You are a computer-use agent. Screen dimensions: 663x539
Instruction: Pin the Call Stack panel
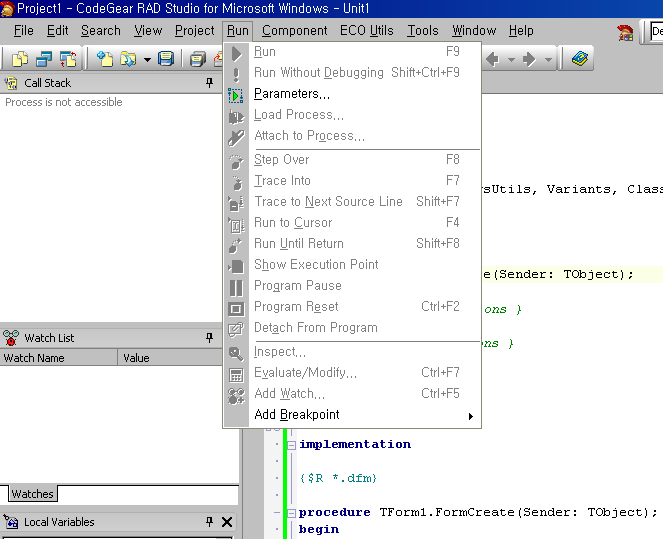209,83
